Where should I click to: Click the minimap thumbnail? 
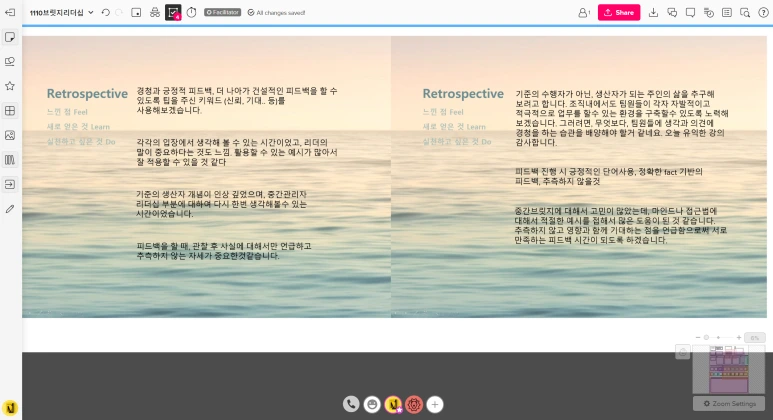coord(729,369)
